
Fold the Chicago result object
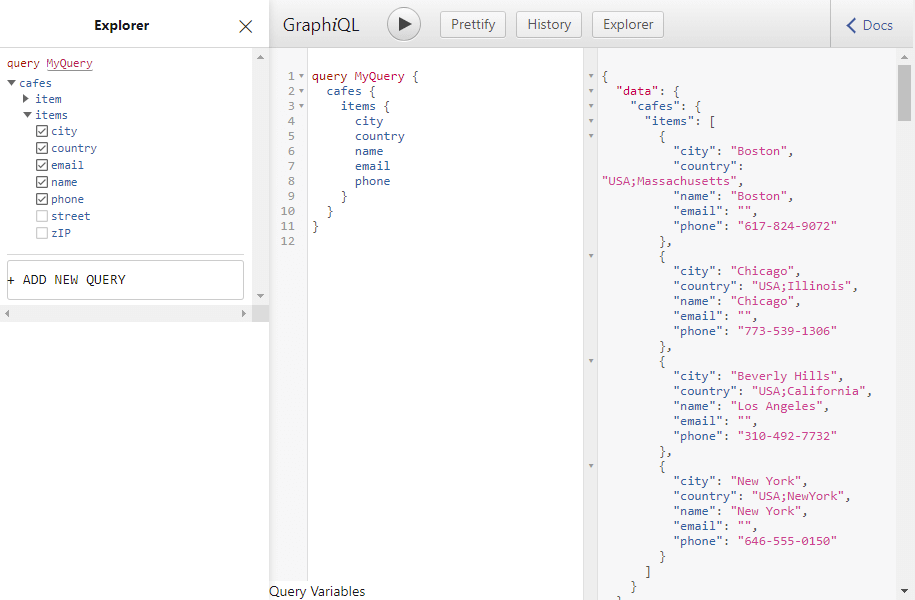coord(591,256)
